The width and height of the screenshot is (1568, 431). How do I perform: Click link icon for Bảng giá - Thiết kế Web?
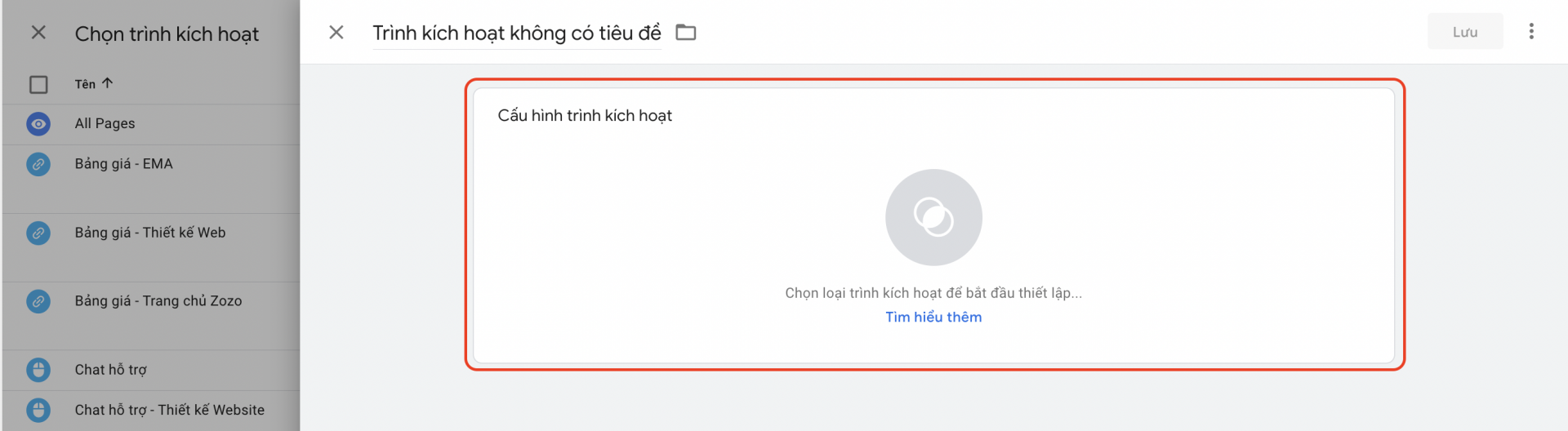[38, 233]
